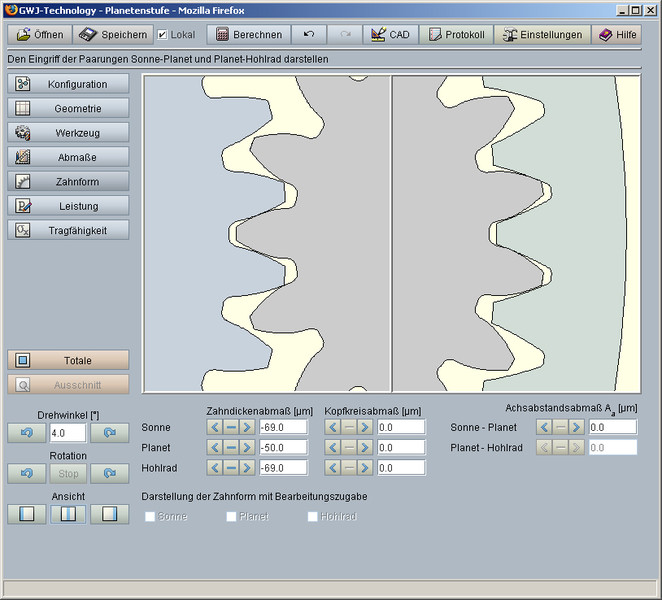Increase Sonne - Planet Achsabstandsabmaß value

575,427
